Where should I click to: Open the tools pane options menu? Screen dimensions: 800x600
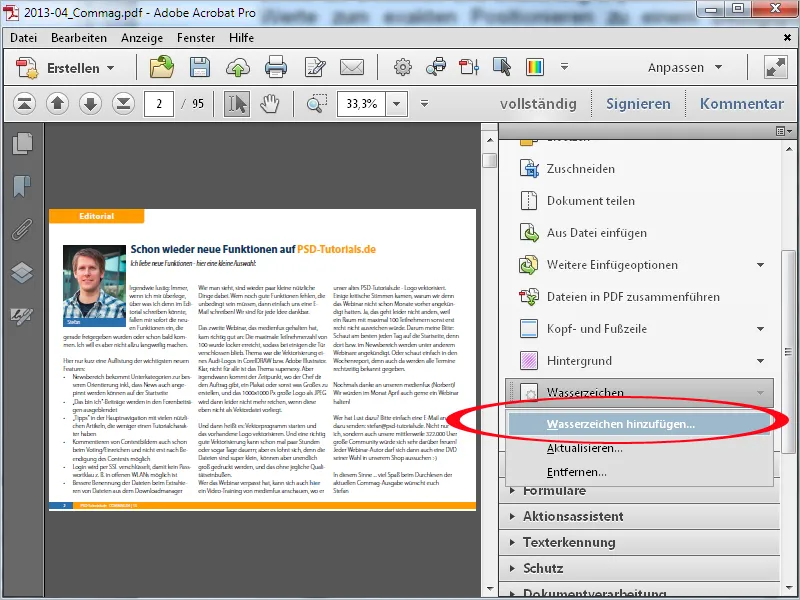tap(784, 131)
